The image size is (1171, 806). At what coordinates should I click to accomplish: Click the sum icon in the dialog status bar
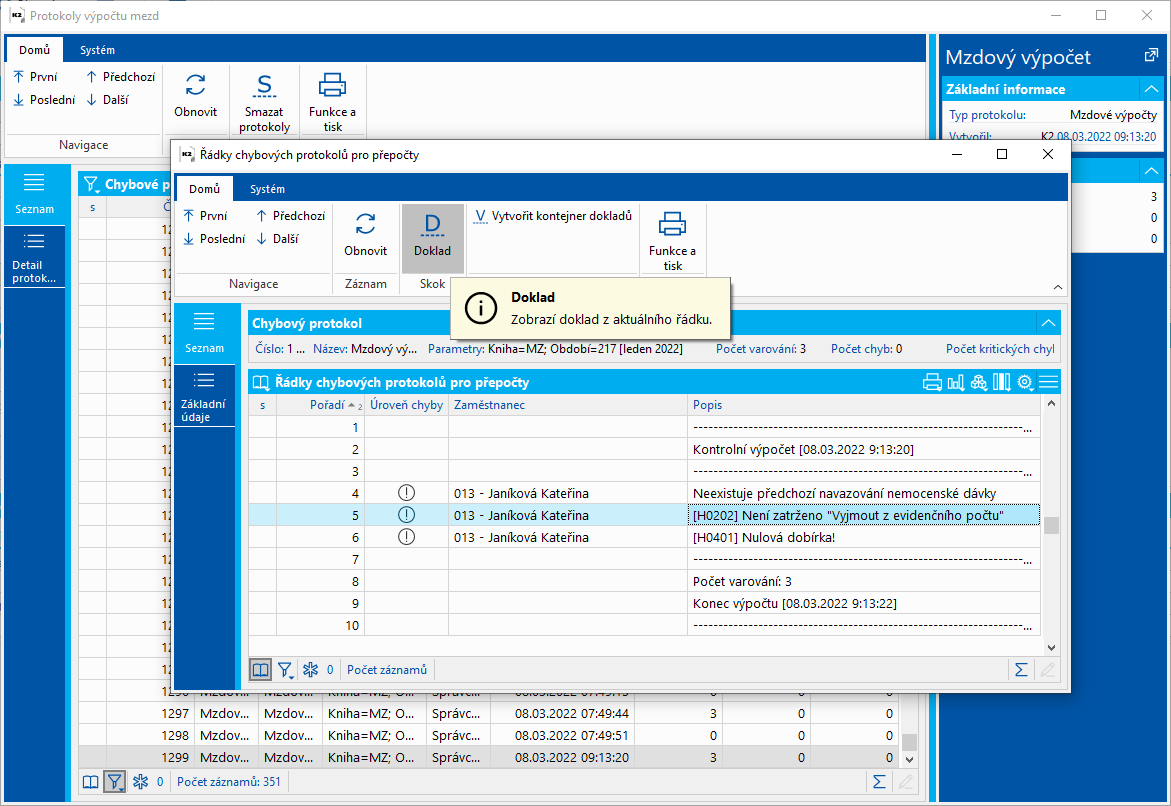tap(1021, 670)
